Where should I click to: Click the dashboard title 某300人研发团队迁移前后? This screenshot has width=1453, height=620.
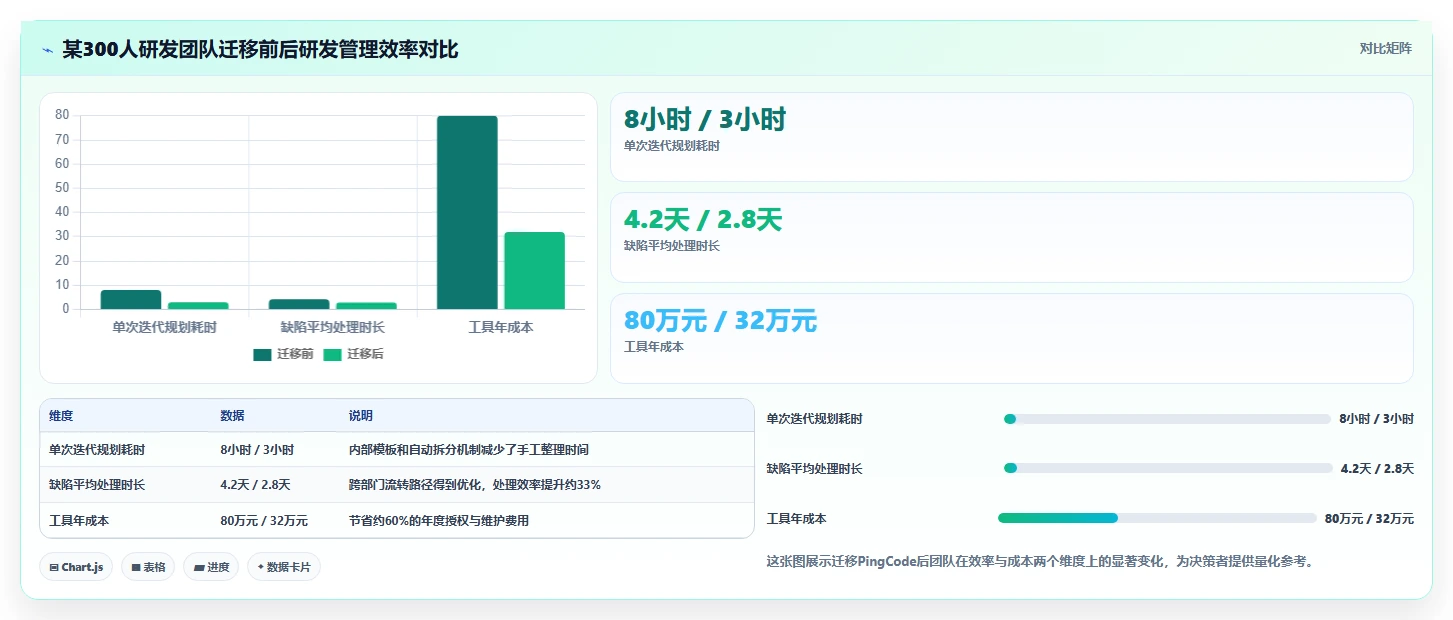(260, 49)
